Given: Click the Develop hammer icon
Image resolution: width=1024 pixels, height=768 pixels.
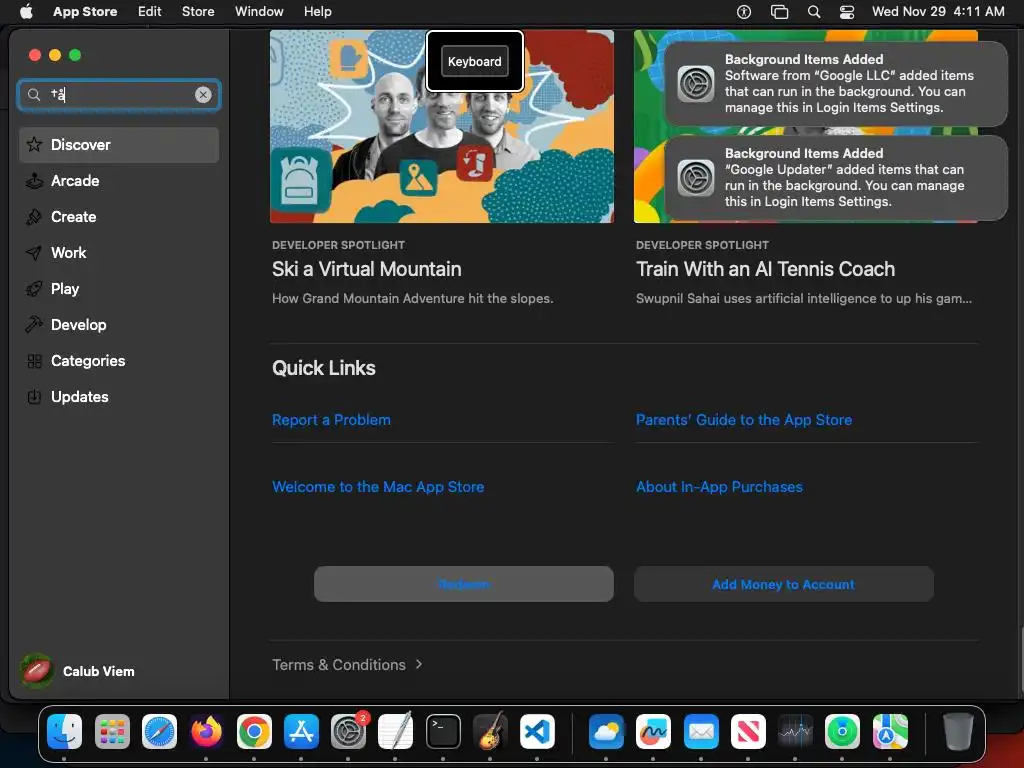Looking at the screenshot, I should (x=34, y=325).
